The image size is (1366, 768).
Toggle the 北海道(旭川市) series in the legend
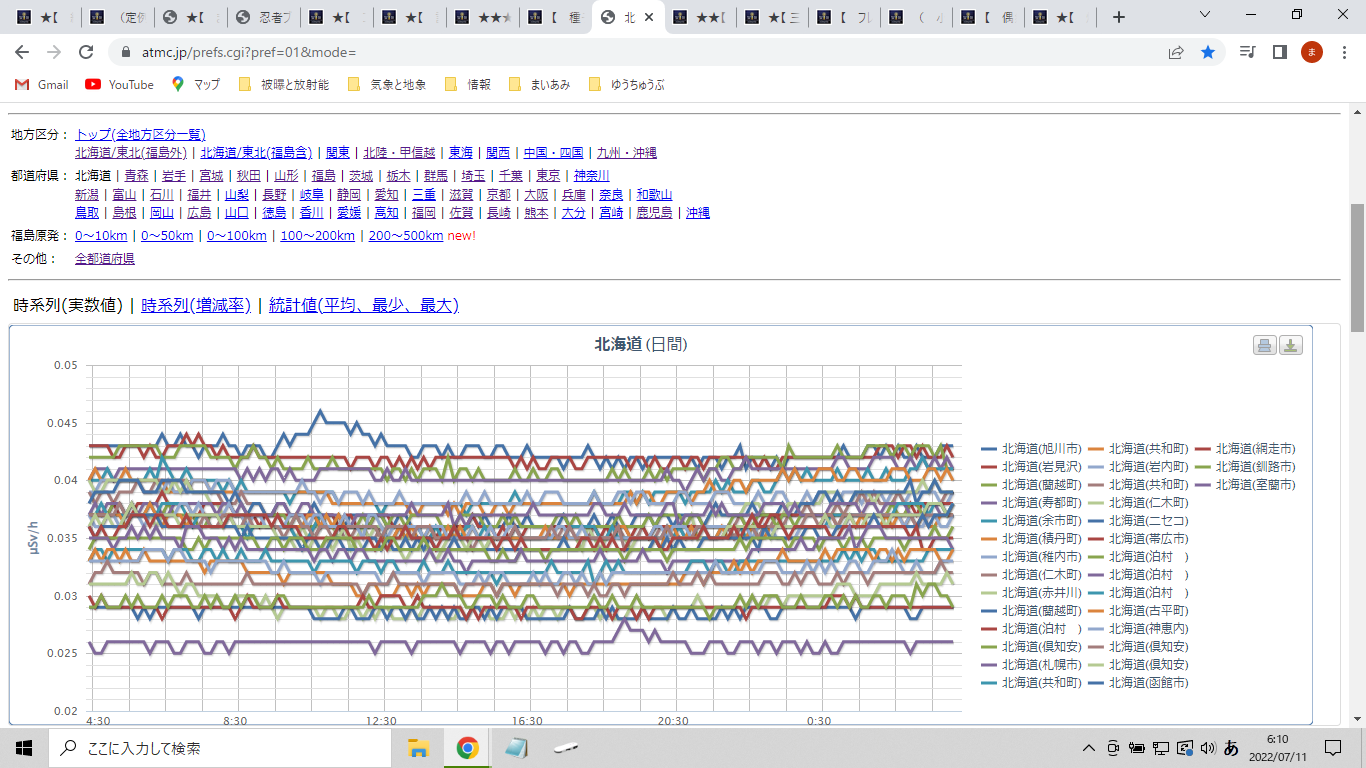[1031, 449]
